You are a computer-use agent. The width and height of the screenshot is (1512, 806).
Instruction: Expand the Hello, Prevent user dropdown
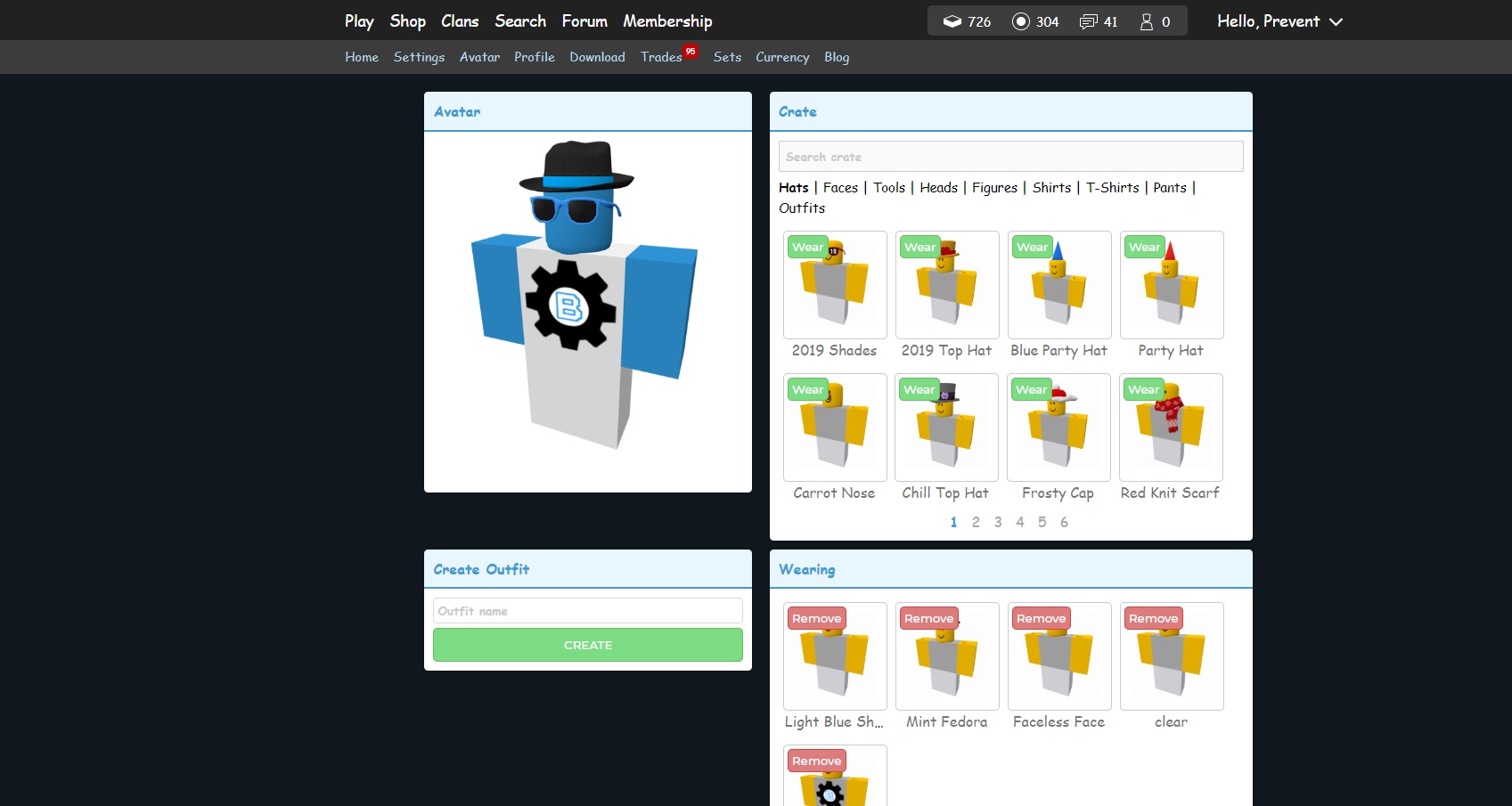(x=1279, y=21)
